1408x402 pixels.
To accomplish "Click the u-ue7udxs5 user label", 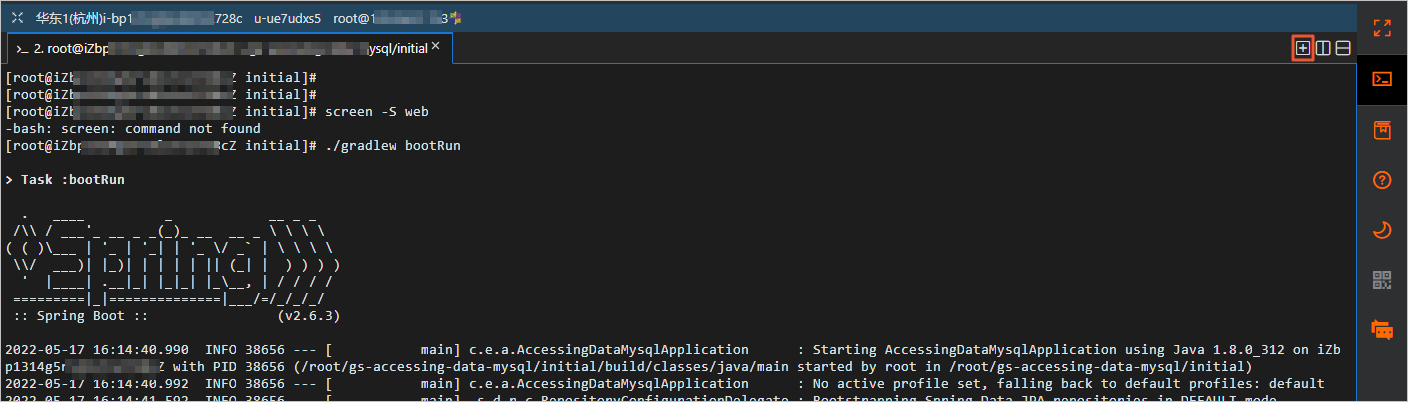I will [287, 18].
